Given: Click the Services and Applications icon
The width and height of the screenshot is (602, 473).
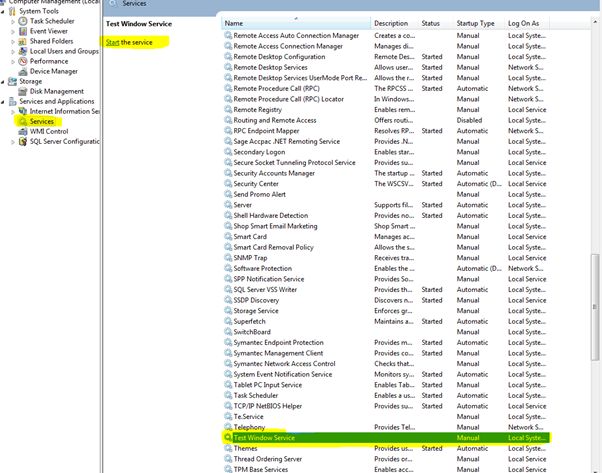Looking at the screenshot, I should click(13, 101).
